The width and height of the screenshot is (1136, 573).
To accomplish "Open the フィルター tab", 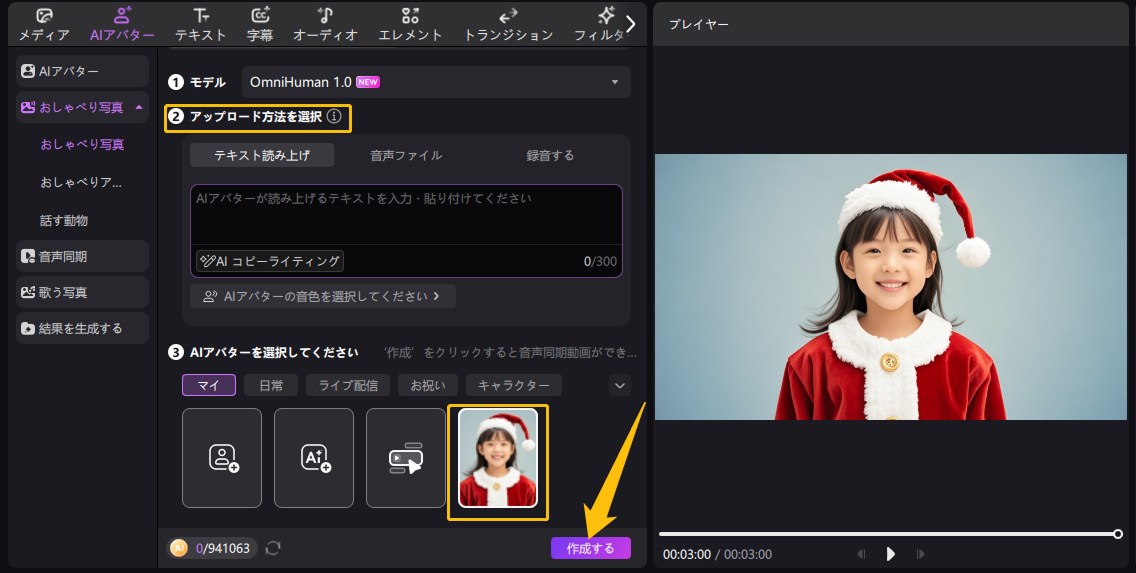I will (x=599, y=25).
